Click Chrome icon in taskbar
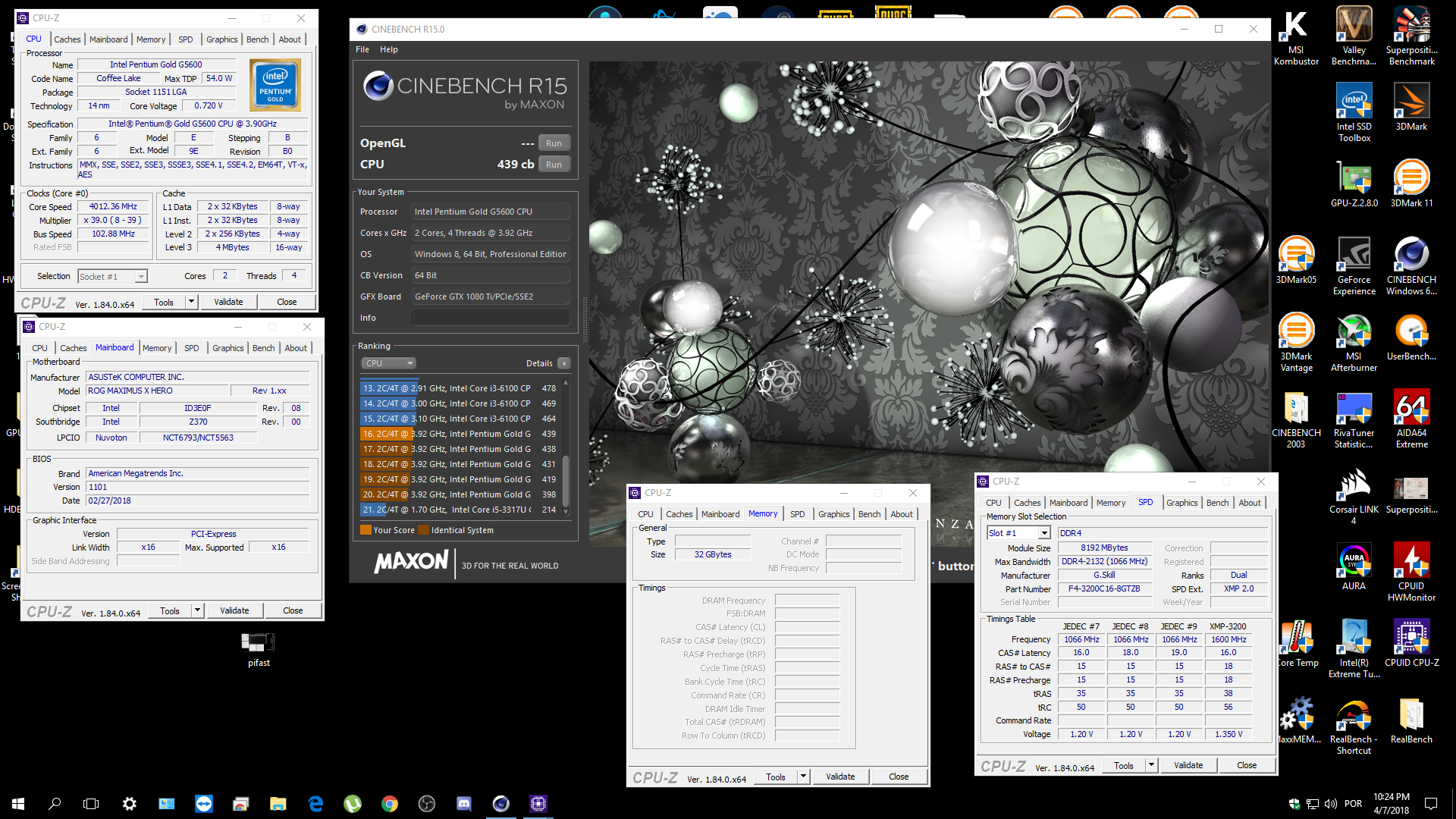Image resolution: width=1456 pixels, height=819 pixels. pyautogui.click(x=390, y=804)
